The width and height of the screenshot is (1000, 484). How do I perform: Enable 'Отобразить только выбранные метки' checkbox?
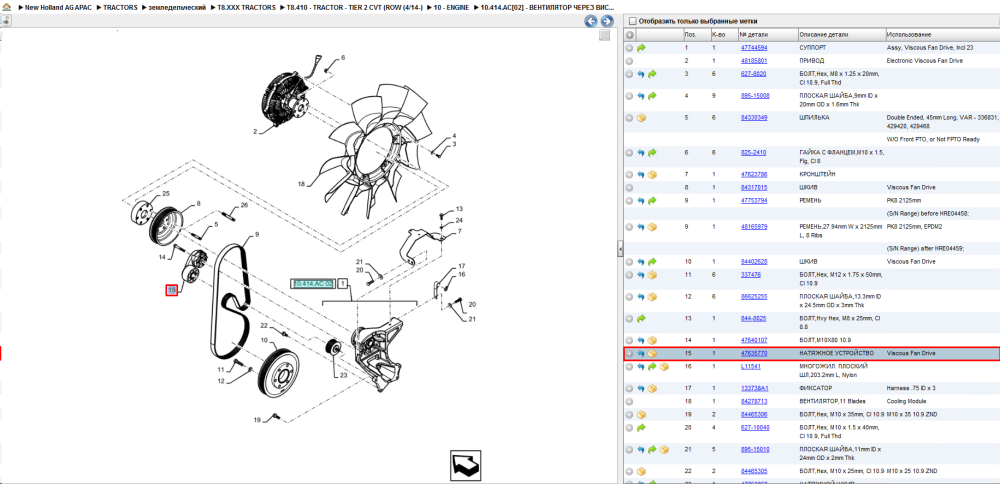[x=633, y=21]
